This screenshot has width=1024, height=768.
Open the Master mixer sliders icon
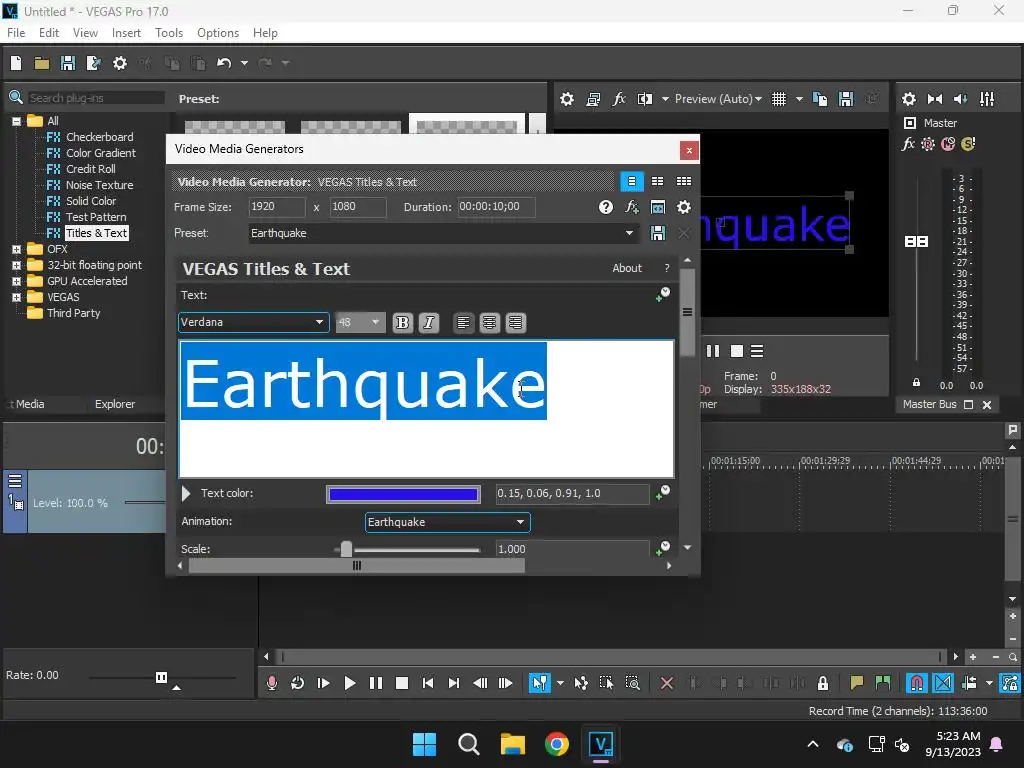click(987, 99)
